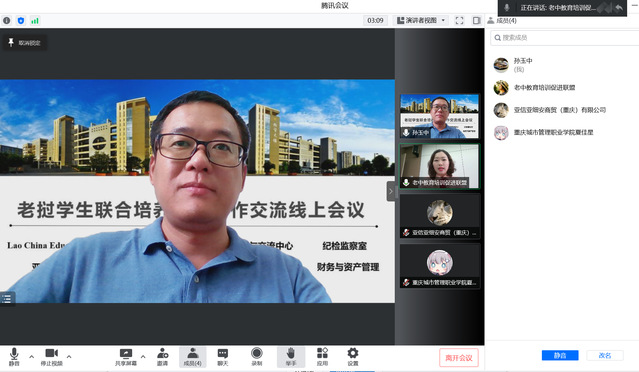The height and width of the screenshot is (372, 639).
Task: Expand video options arrow beside camera
Action: coord(69,357)
